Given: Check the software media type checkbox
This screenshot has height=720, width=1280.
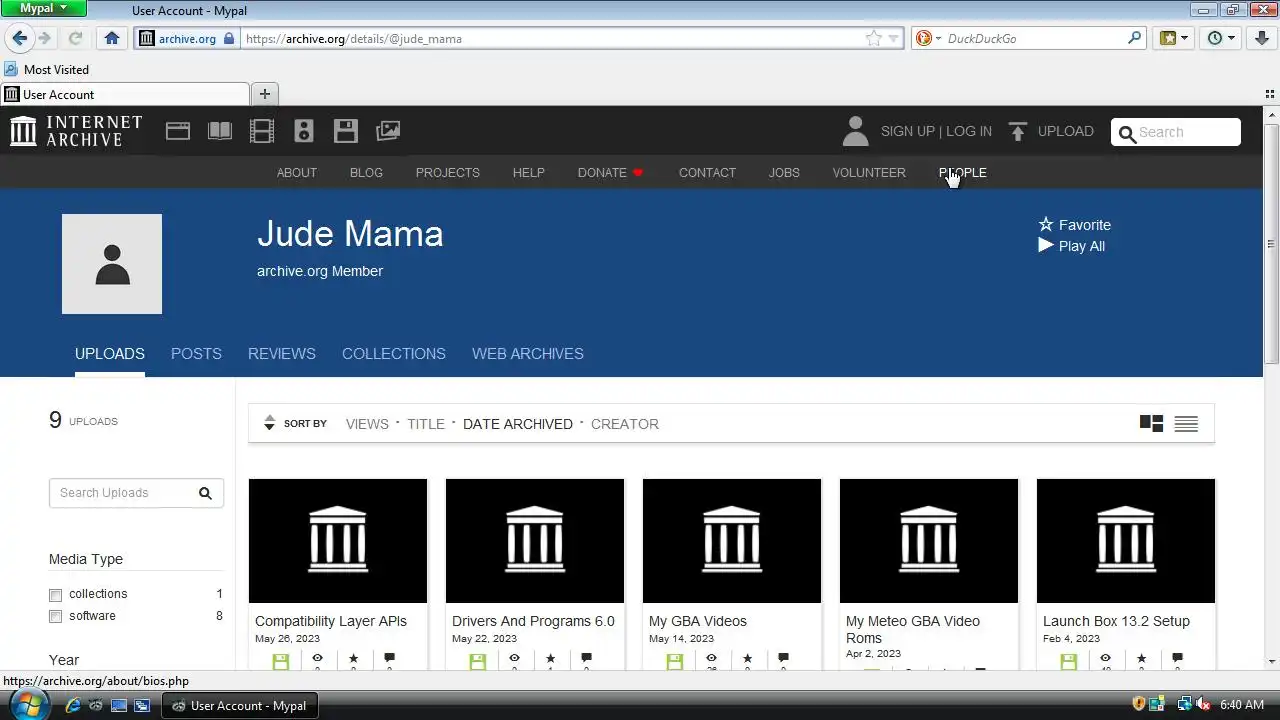Looking at the screenshot, I should 56,617.
